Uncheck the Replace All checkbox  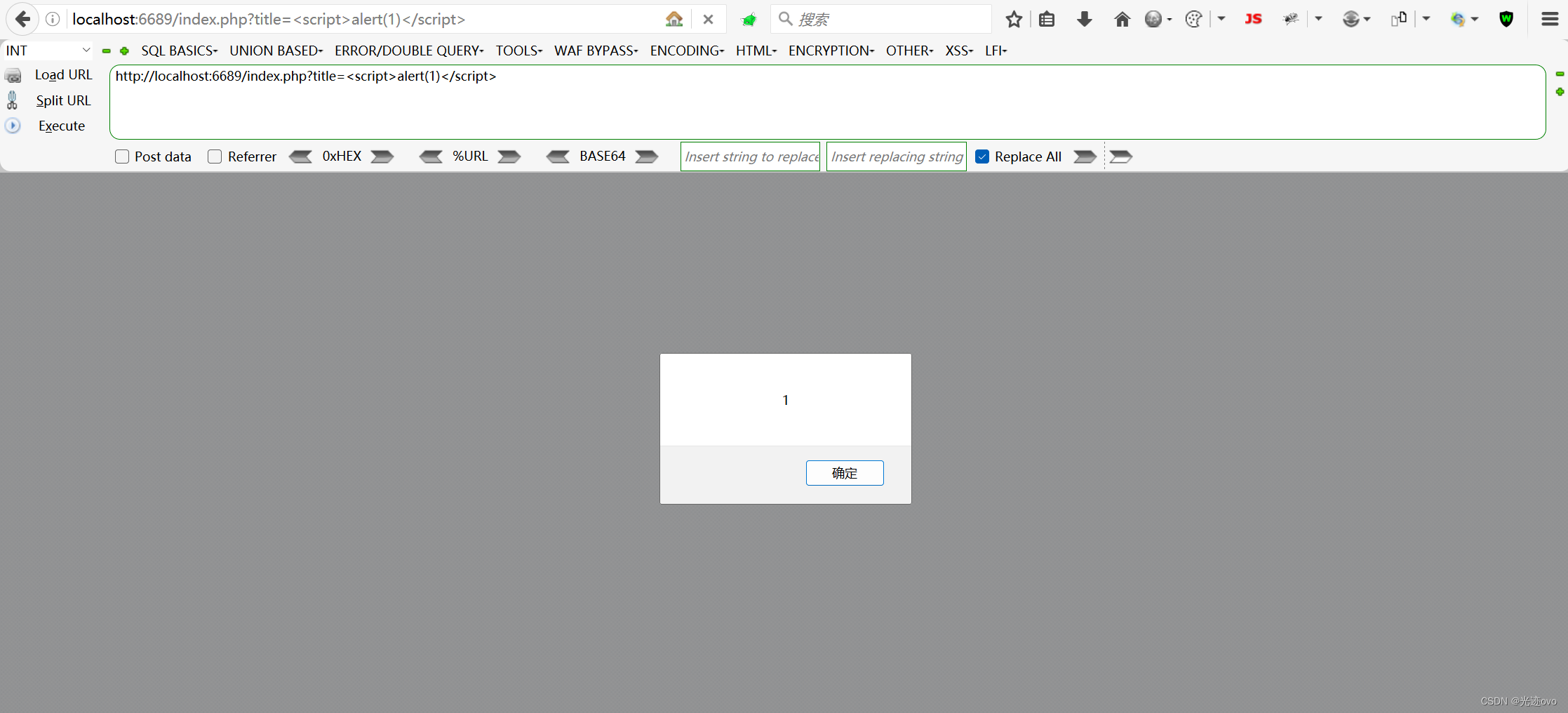(x=982, y=156)
